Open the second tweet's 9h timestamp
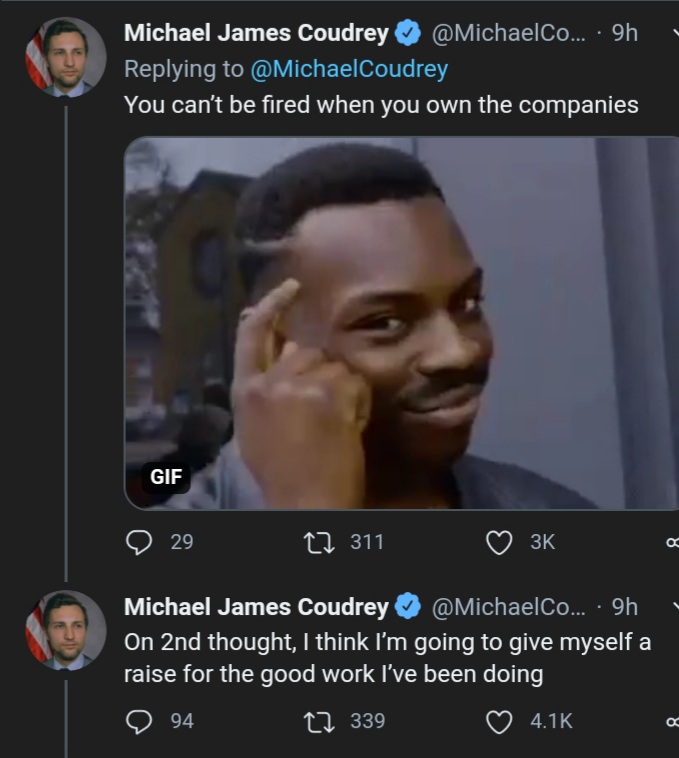 point(624,607)
